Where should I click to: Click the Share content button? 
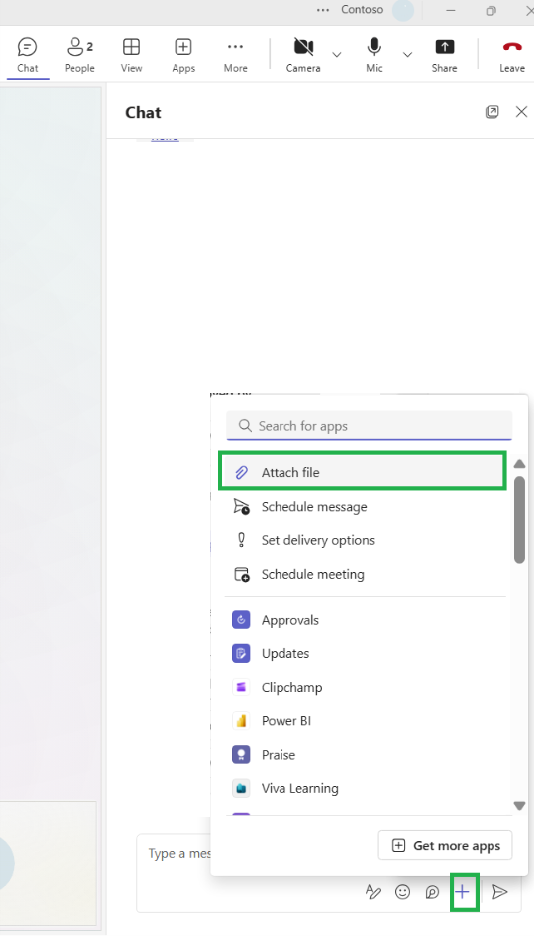click(445, 55)
